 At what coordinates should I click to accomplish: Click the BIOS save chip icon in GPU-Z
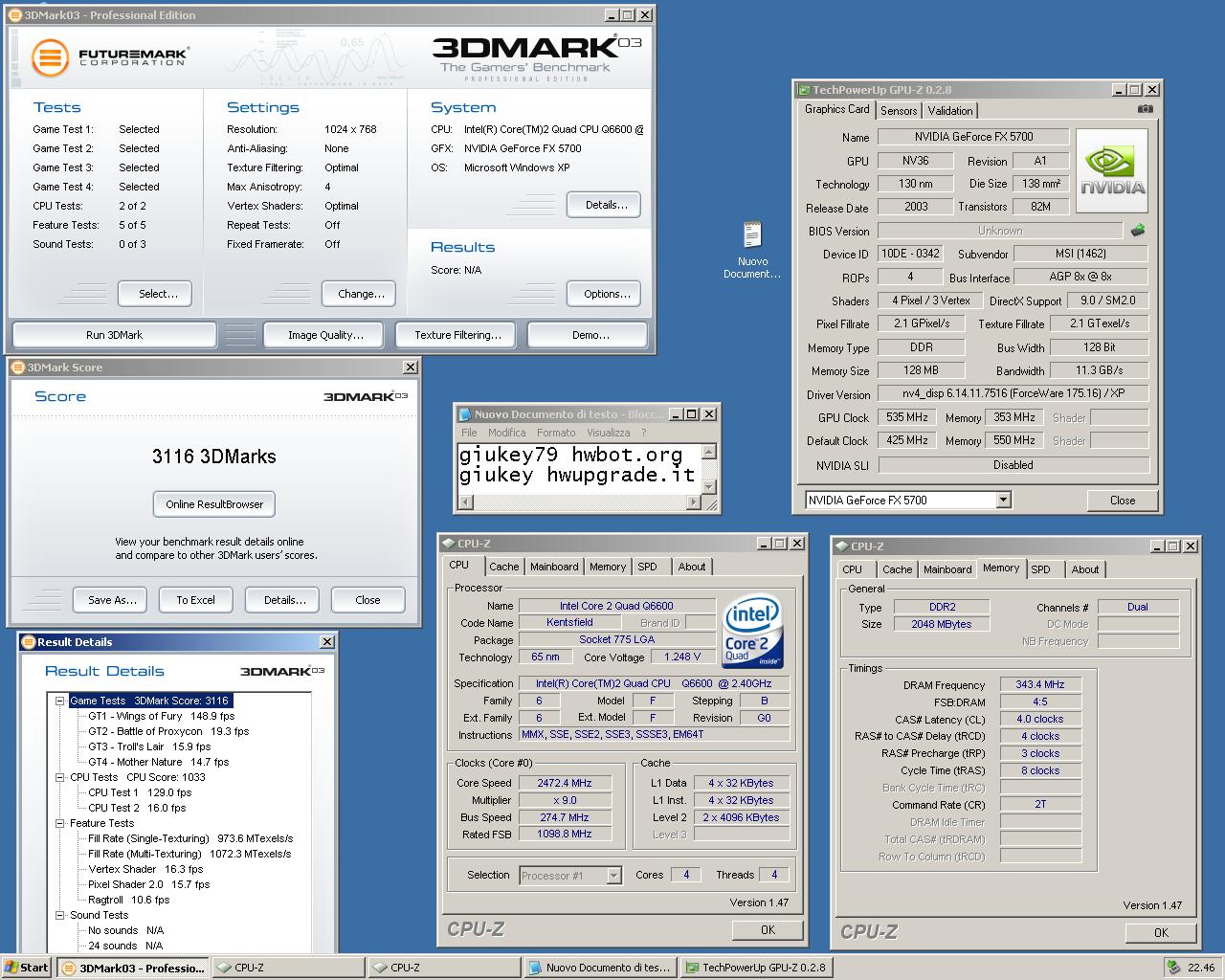(x=1138, y=231)
